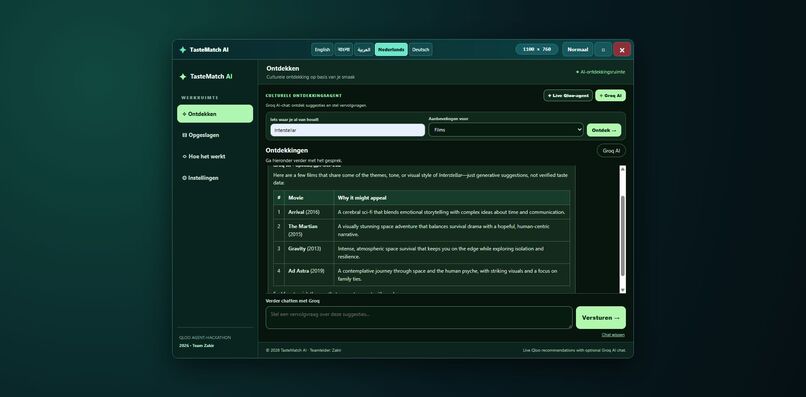The image size is (806, 397).
Task: Click the Ad Astra (2019) table cell
Action: pos(309,275)
